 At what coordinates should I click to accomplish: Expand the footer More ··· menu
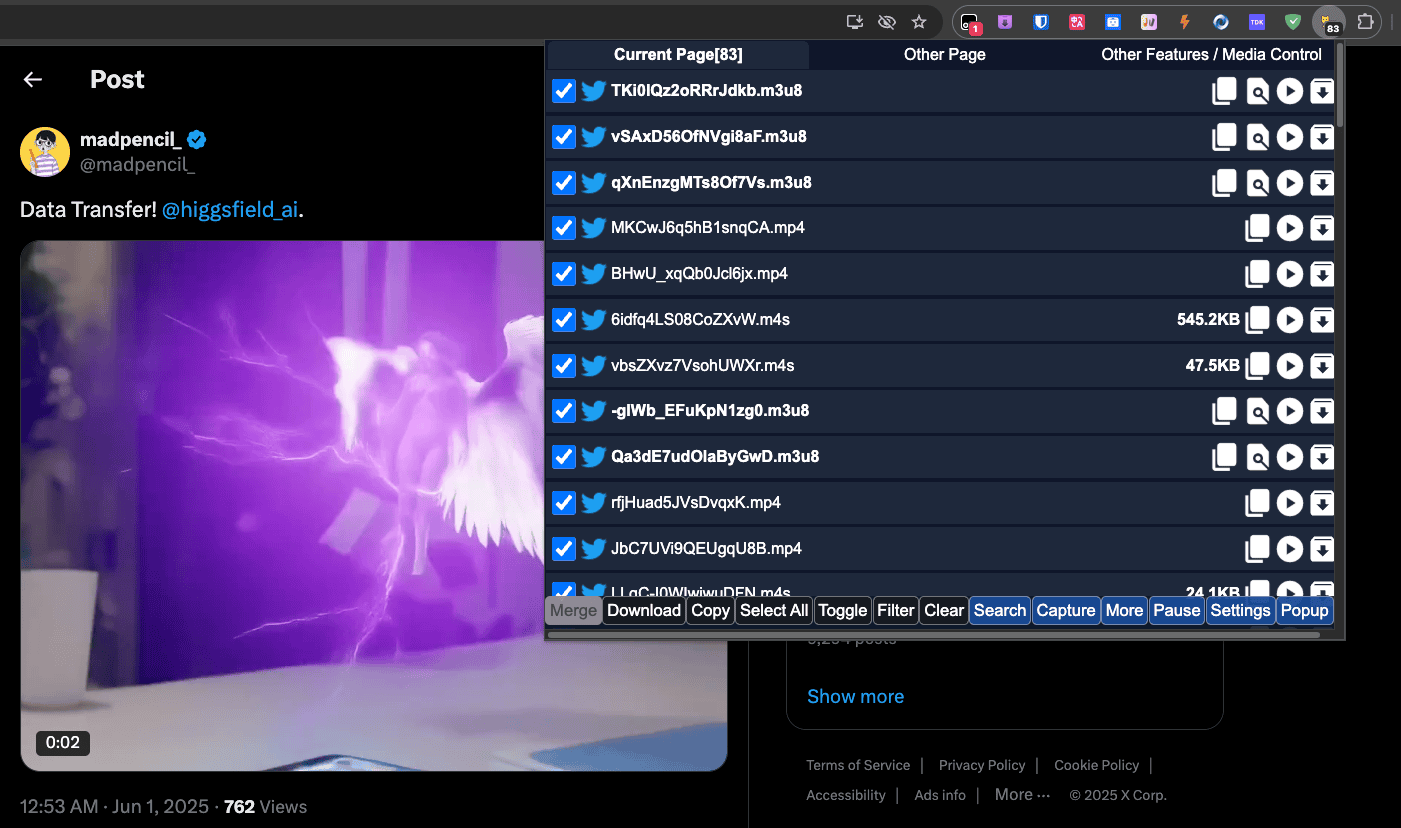coord(1022,795)
